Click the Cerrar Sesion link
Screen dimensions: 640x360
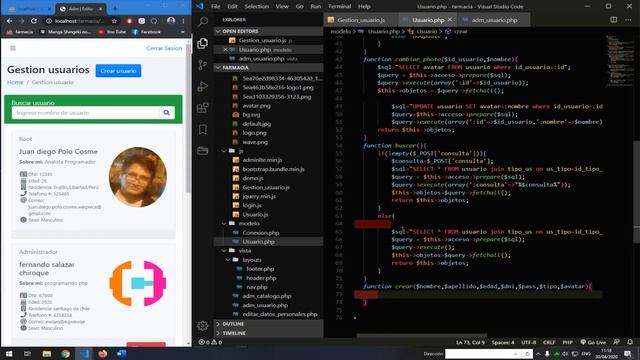coord(164,48)
